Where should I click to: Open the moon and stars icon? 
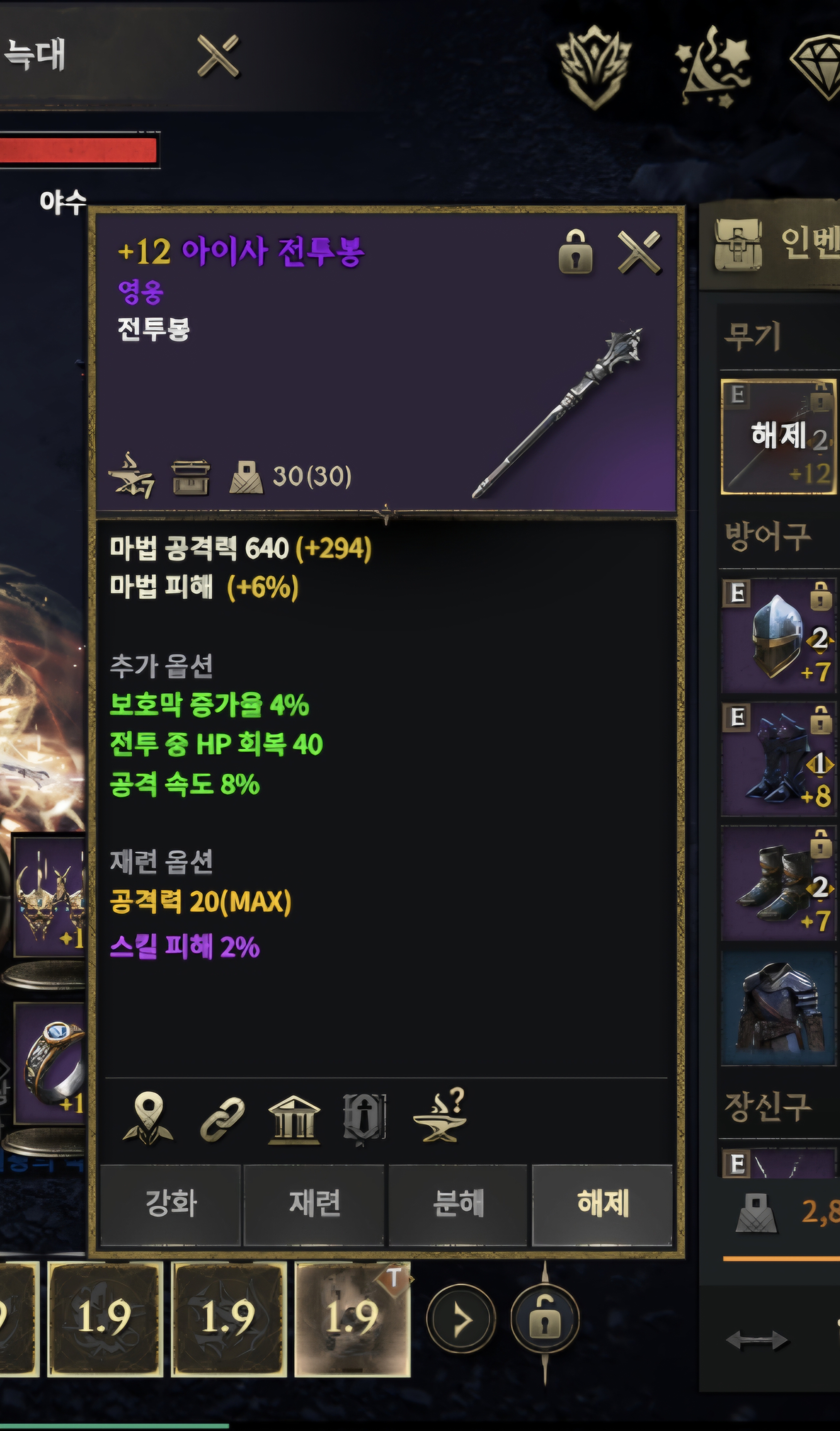pyautogui.click(x=713, y=67)
